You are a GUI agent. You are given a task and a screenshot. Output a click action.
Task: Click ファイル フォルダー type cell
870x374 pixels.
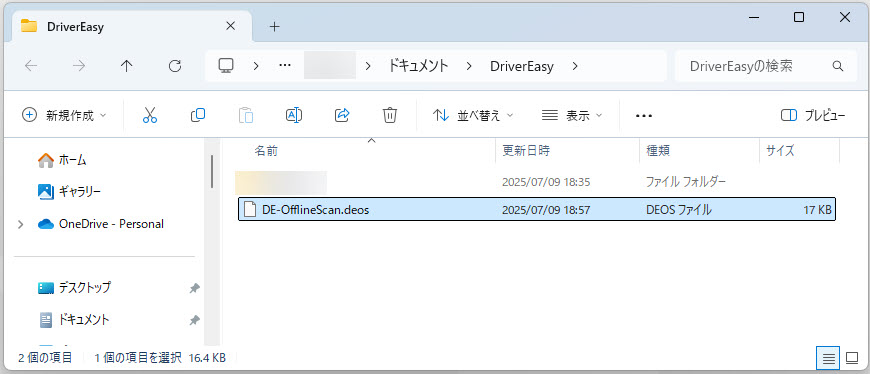coord(686,181)
